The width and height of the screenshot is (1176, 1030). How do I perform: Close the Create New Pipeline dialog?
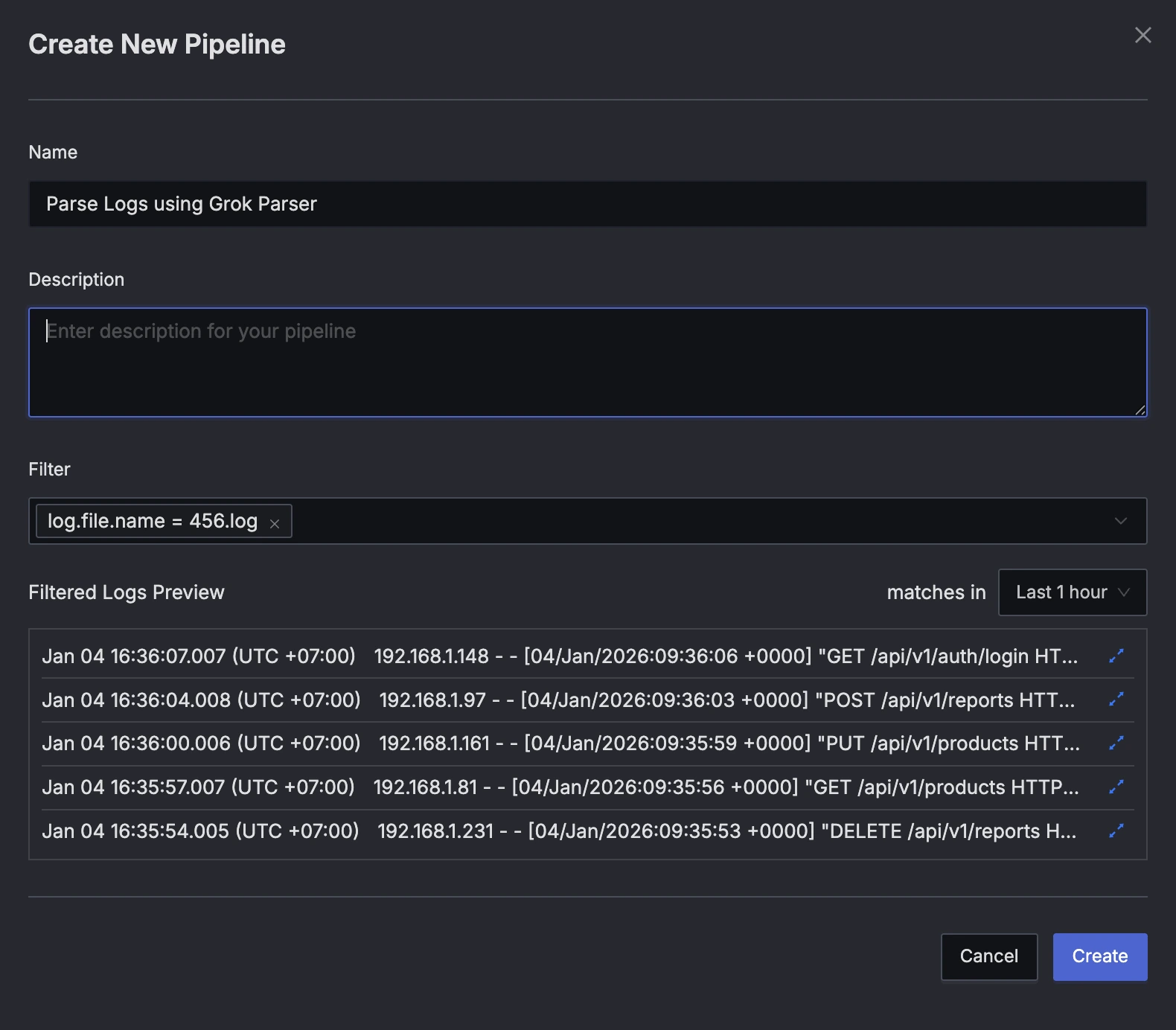tap(1143, 35)
